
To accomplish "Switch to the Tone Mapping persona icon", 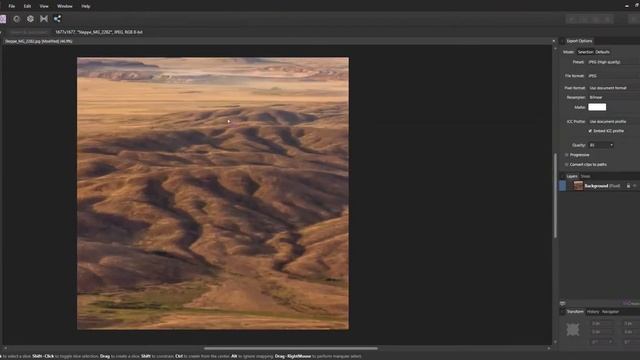I will 44,19.
